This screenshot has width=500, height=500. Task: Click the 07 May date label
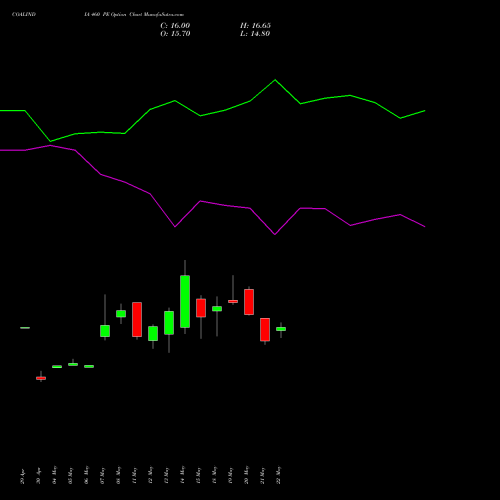pos(103,475)
